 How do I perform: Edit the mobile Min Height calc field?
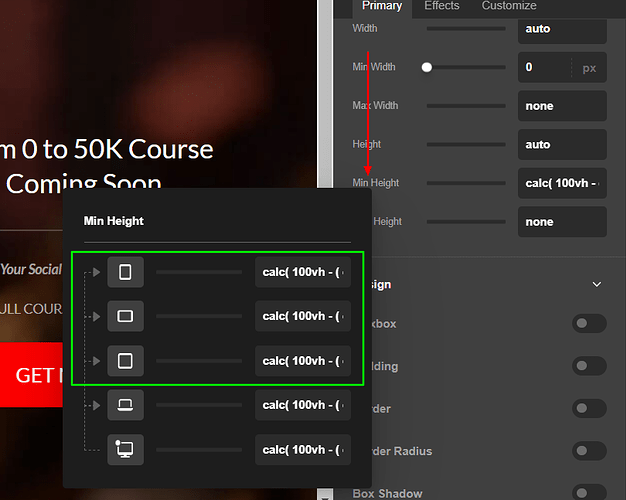tap(302, 272)
